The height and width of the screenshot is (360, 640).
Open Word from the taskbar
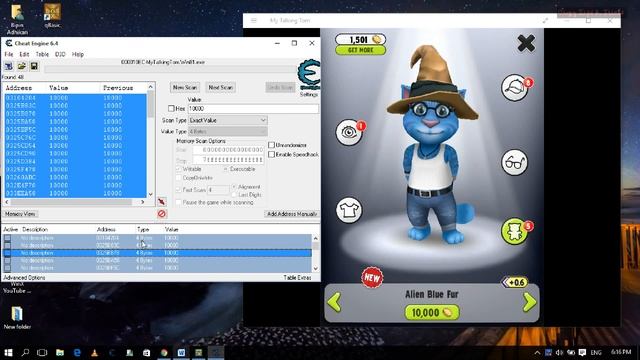[181, 353]
